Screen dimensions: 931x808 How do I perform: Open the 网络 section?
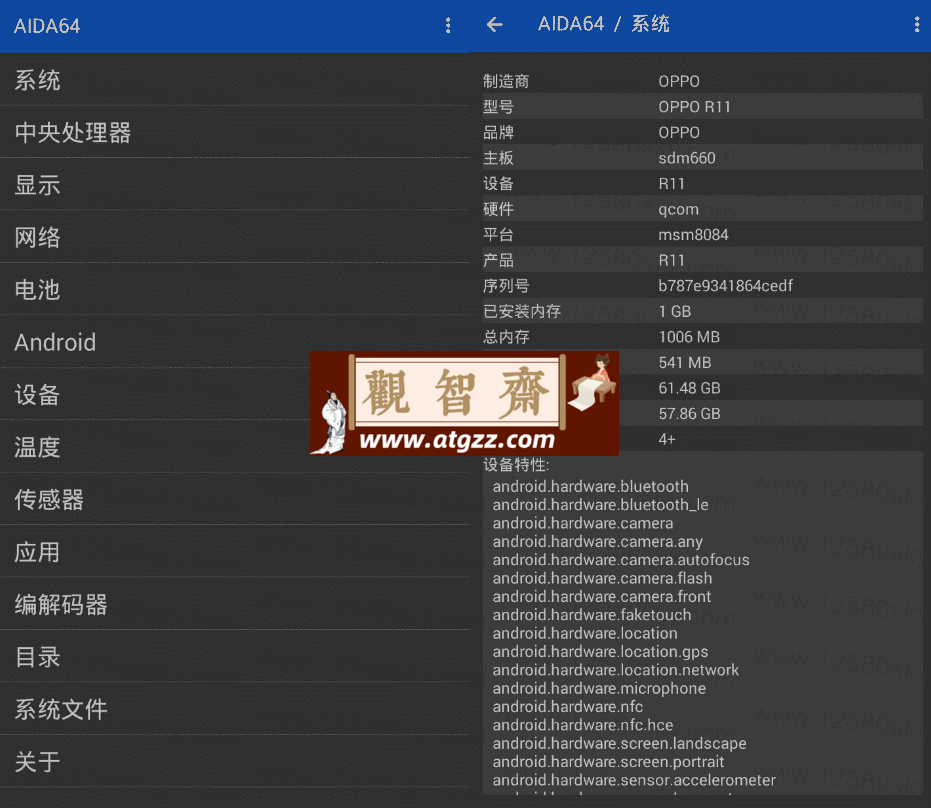[x=235, y=237]
